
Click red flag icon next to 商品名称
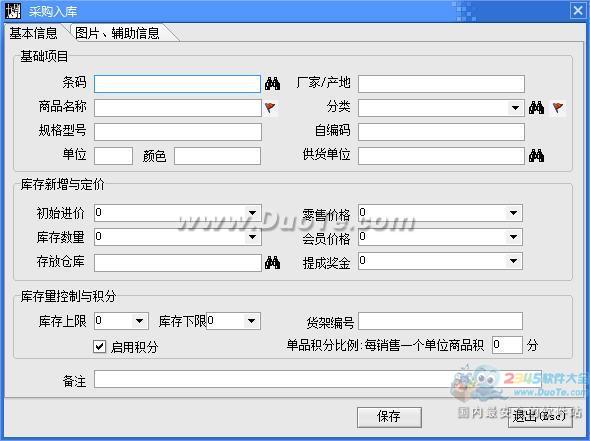[x=271, y=108]
